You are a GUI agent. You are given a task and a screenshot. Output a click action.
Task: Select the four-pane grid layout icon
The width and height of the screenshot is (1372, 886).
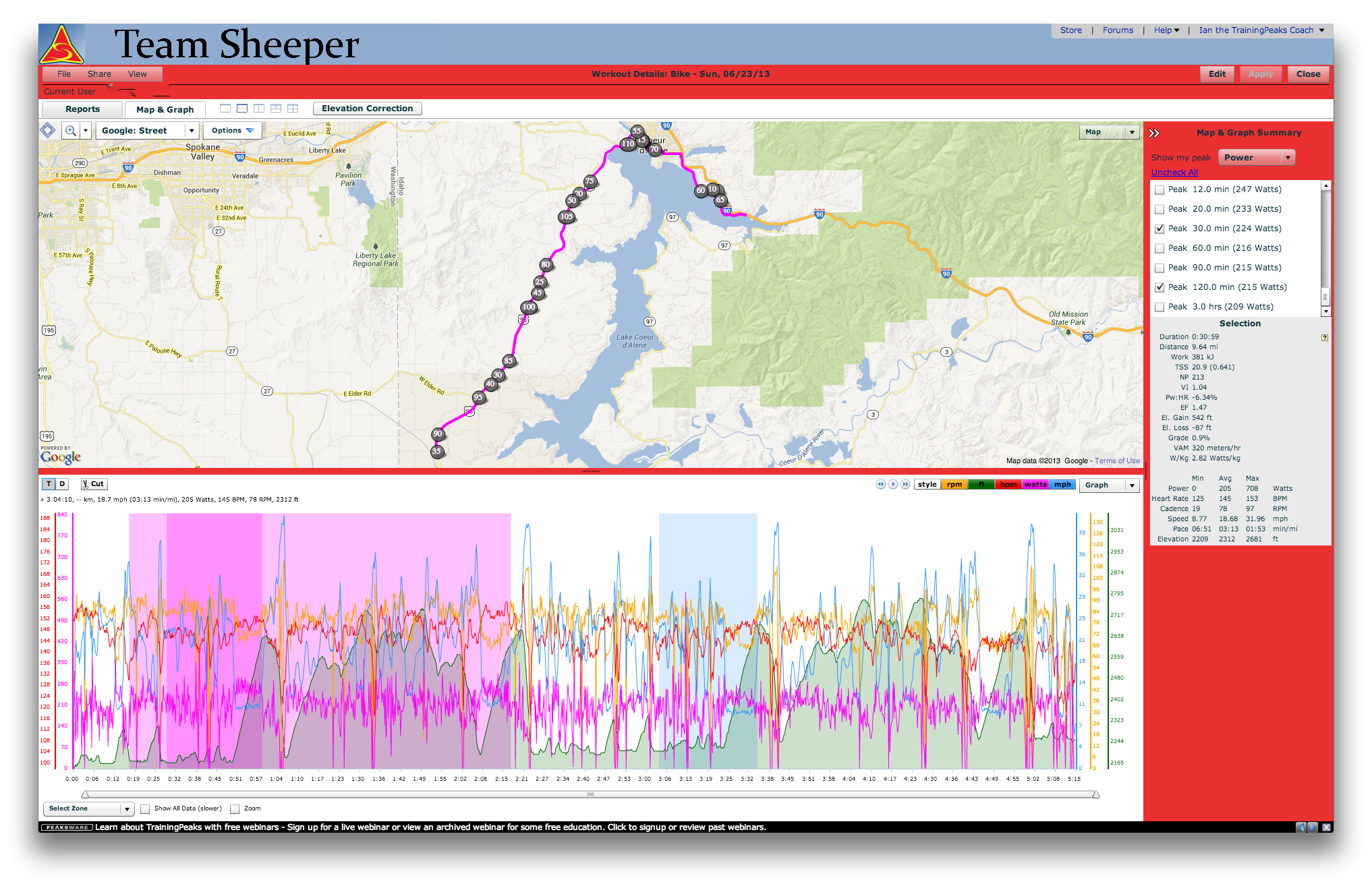point(293,109)
